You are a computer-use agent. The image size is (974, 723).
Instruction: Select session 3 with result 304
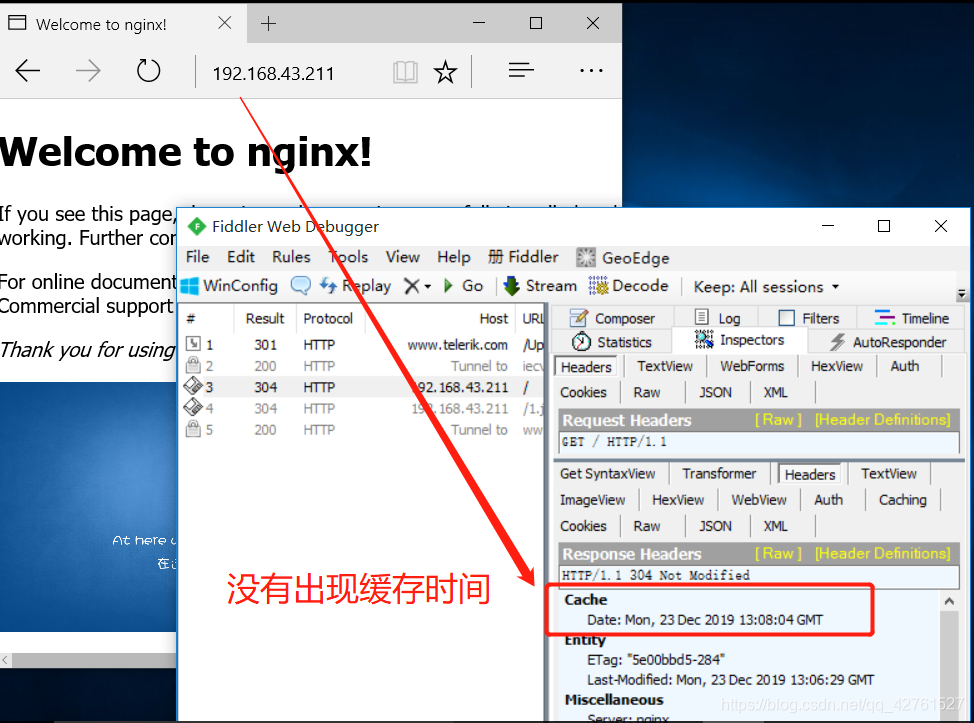coord(362,387)
